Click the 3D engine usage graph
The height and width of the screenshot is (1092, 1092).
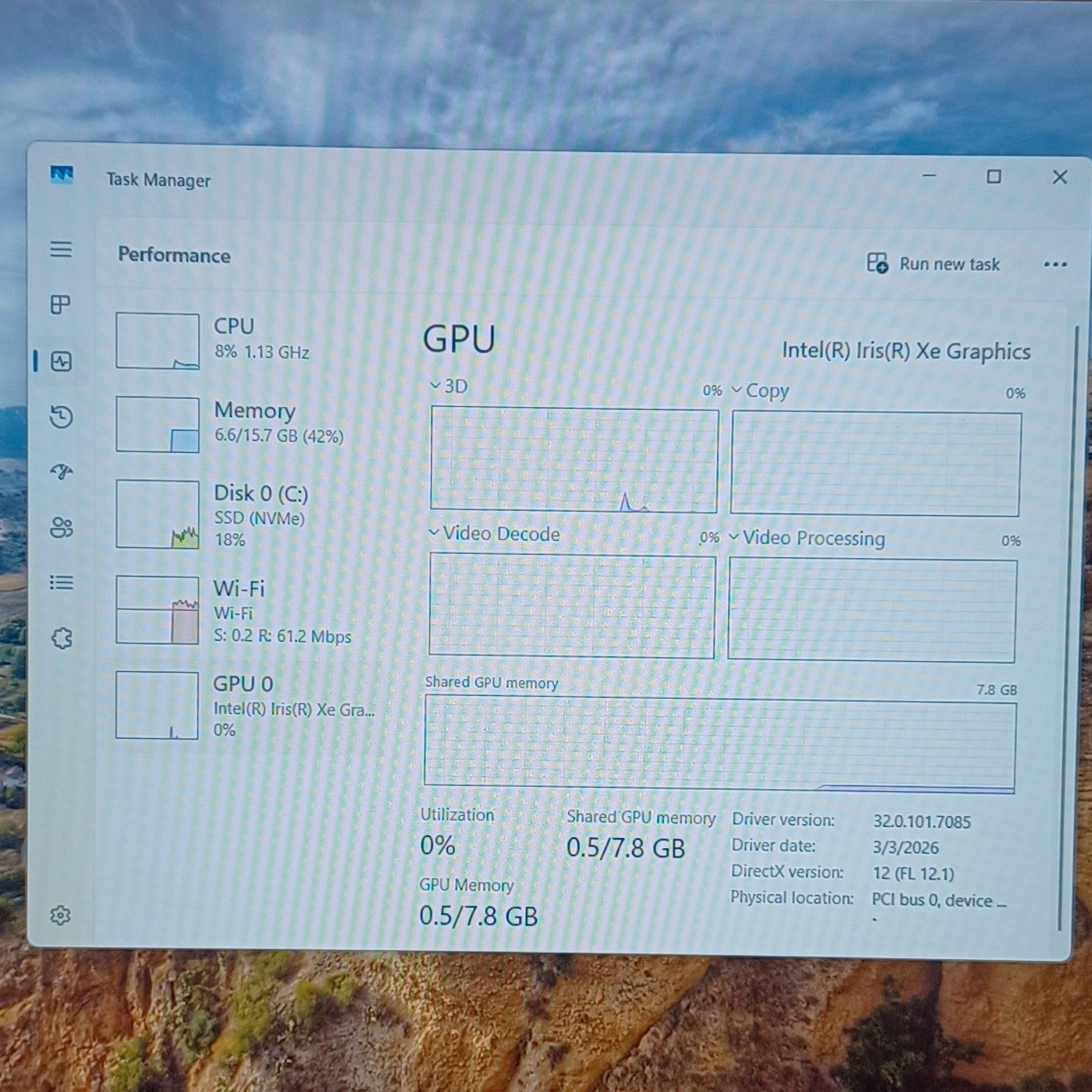pos(574,460)
